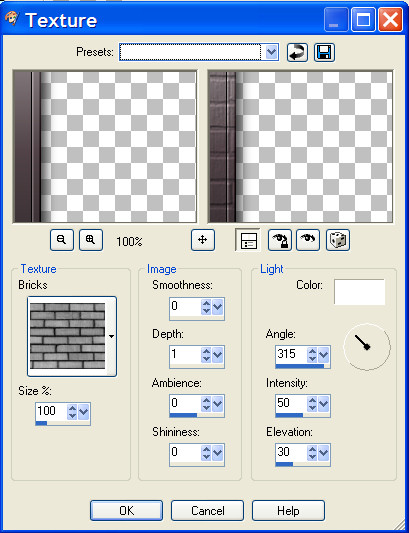The image size is (409, 533).
Task: Open Help for the Texture dialog
Action: [x=288, y=511]
